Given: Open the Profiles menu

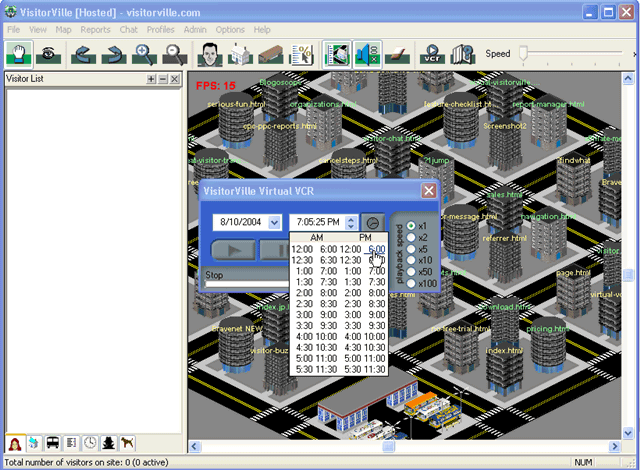Looking at the screenshot, I should point(160,30).
